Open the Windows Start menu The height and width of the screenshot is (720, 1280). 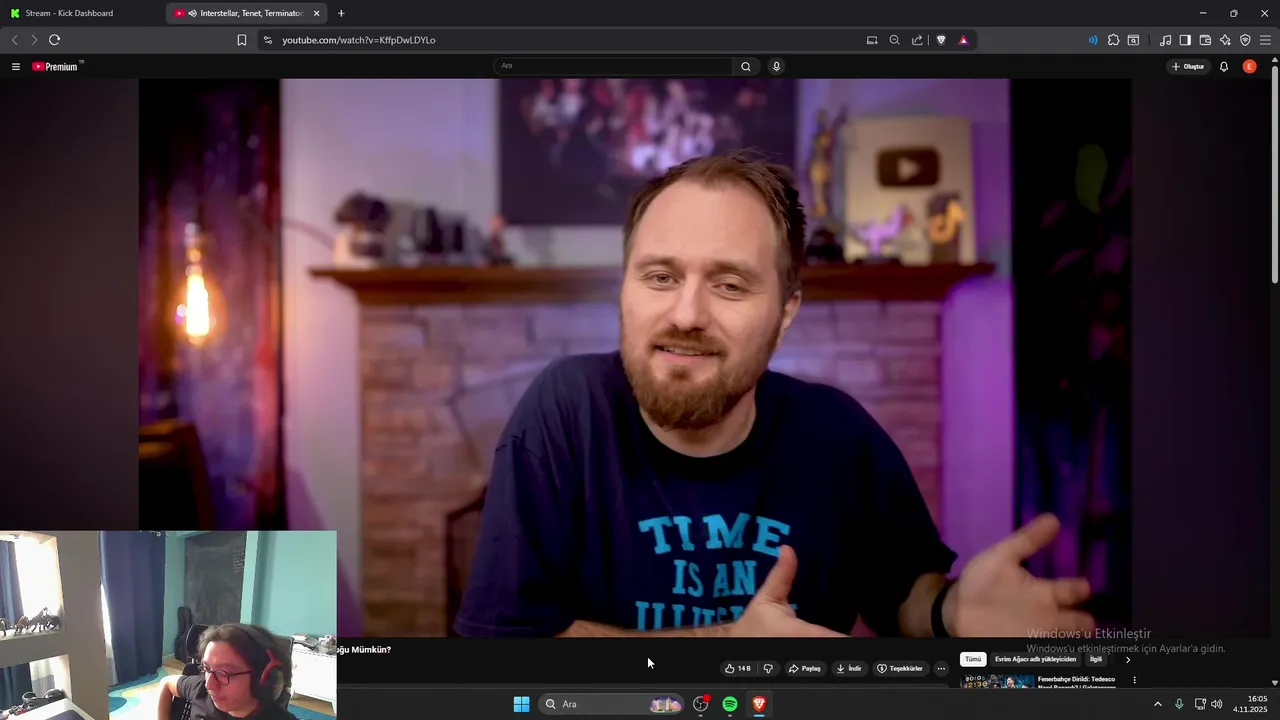pos(521,704)
